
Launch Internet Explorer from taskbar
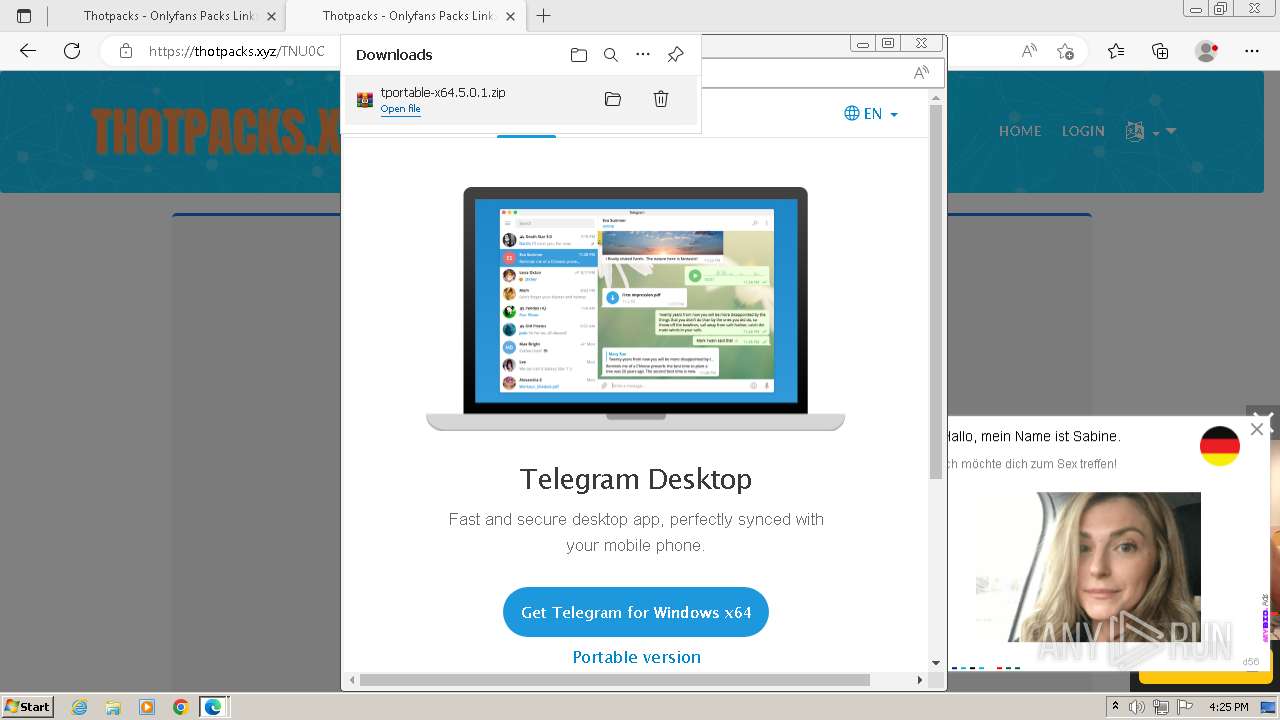pyautogui.click(x=80, y=707)
